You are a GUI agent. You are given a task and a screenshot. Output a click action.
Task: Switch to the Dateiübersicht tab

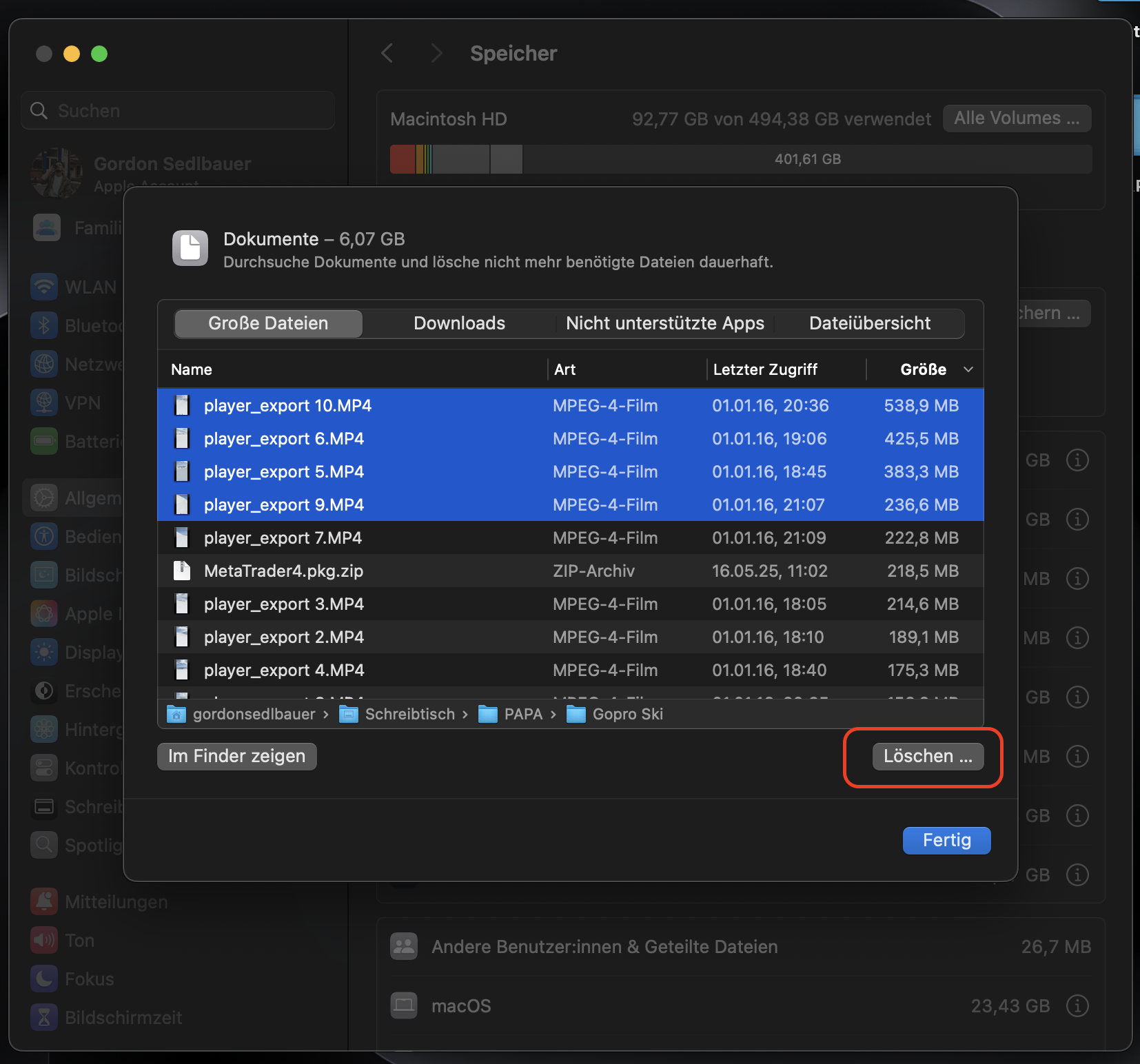pos(869,323)
